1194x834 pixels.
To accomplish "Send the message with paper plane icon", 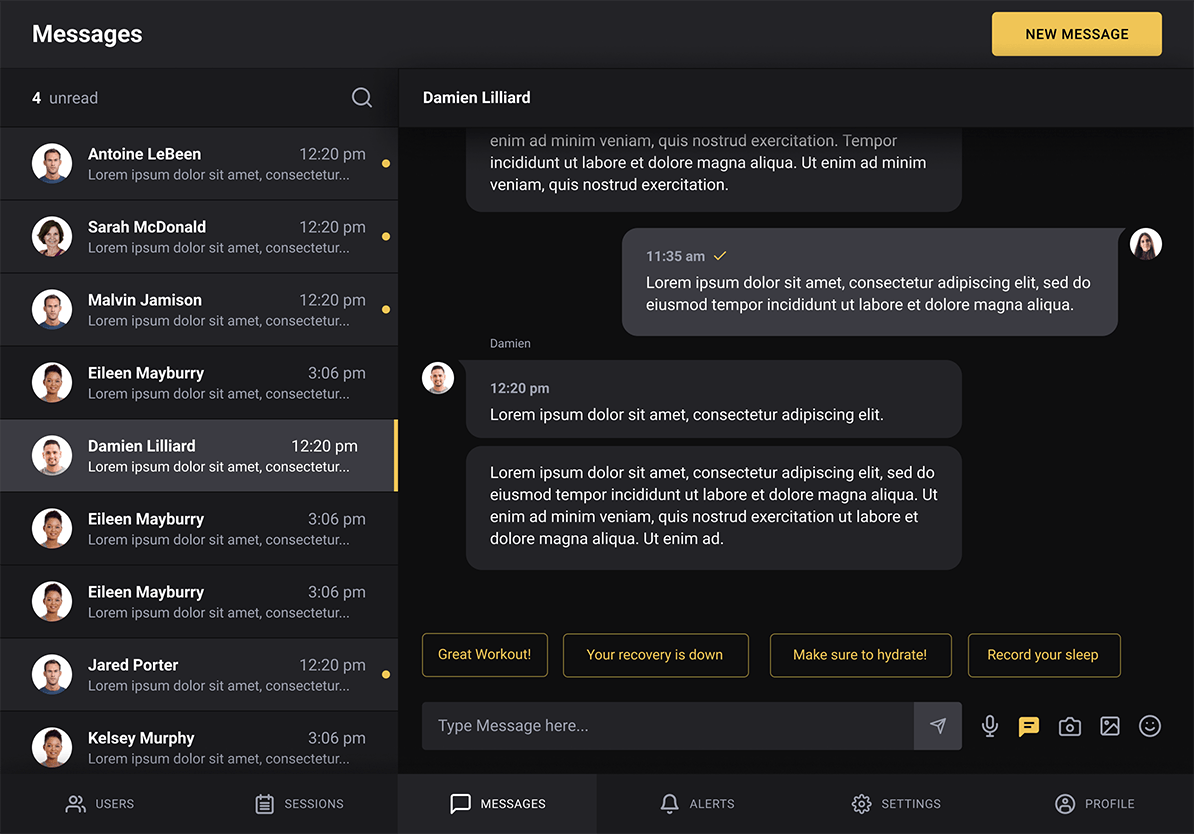I will click(x=938, y=726).
